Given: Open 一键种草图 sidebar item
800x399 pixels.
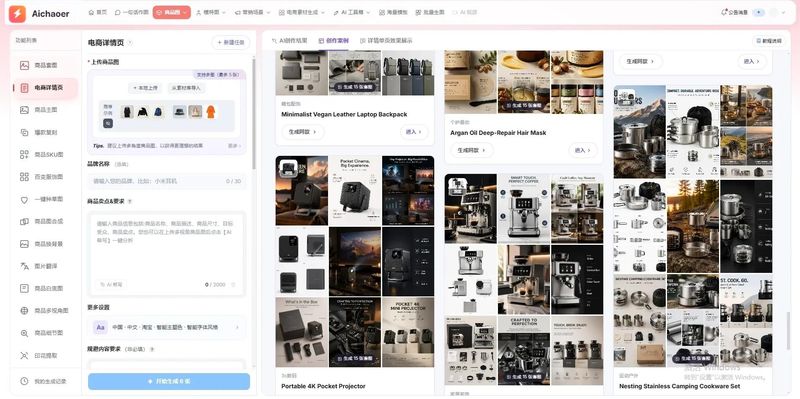Looking at the screenshot, I should [45, 200].
